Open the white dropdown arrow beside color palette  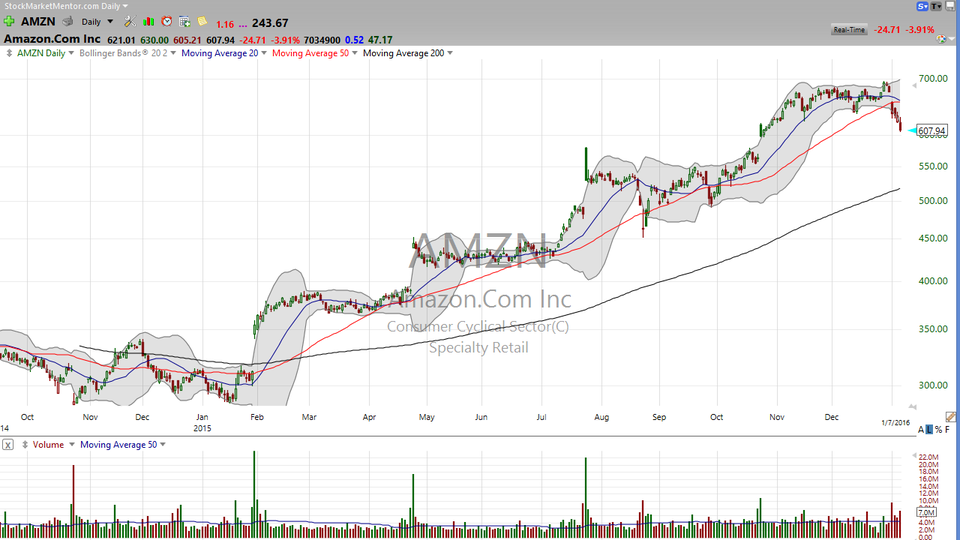951,40
